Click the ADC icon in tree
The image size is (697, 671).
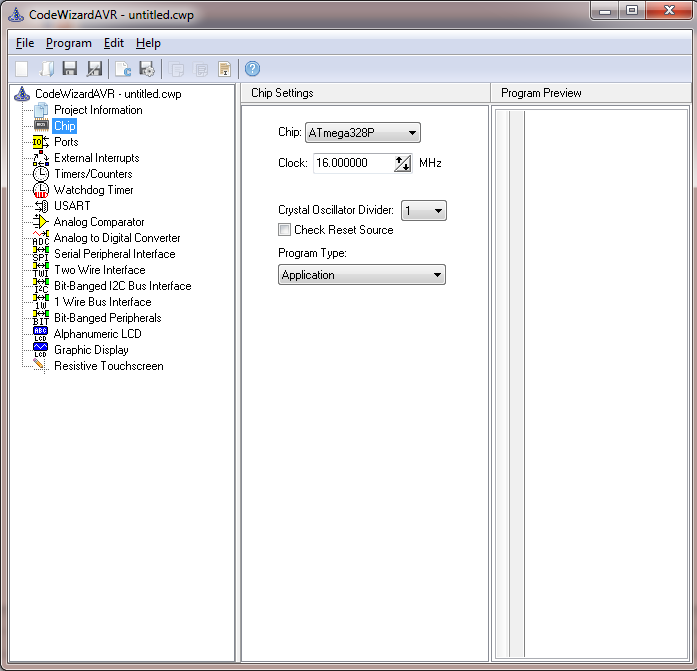click(41, 238)
